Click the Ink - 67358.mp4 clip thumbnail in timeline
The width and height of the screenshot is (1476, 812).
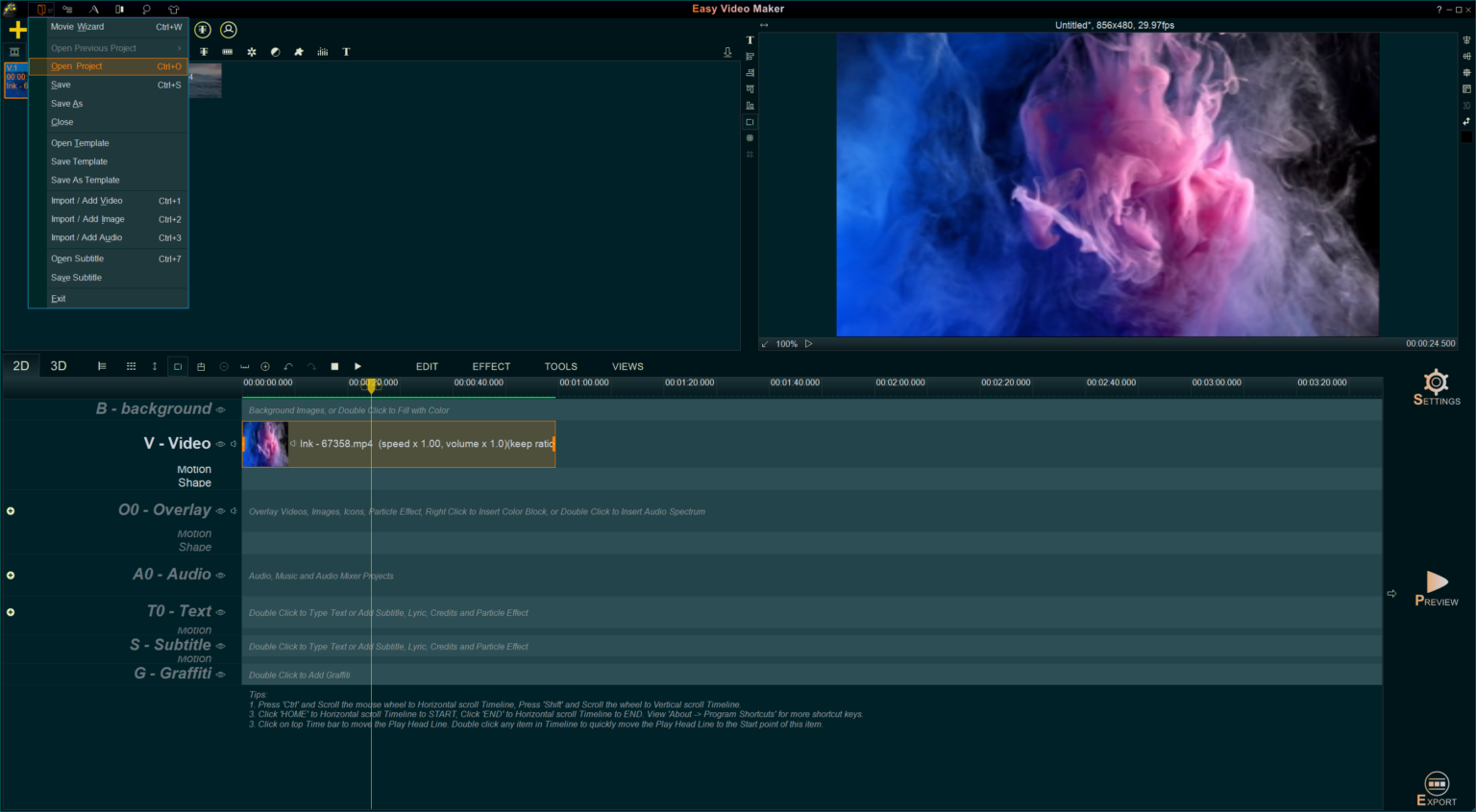(x=266, y=444)
